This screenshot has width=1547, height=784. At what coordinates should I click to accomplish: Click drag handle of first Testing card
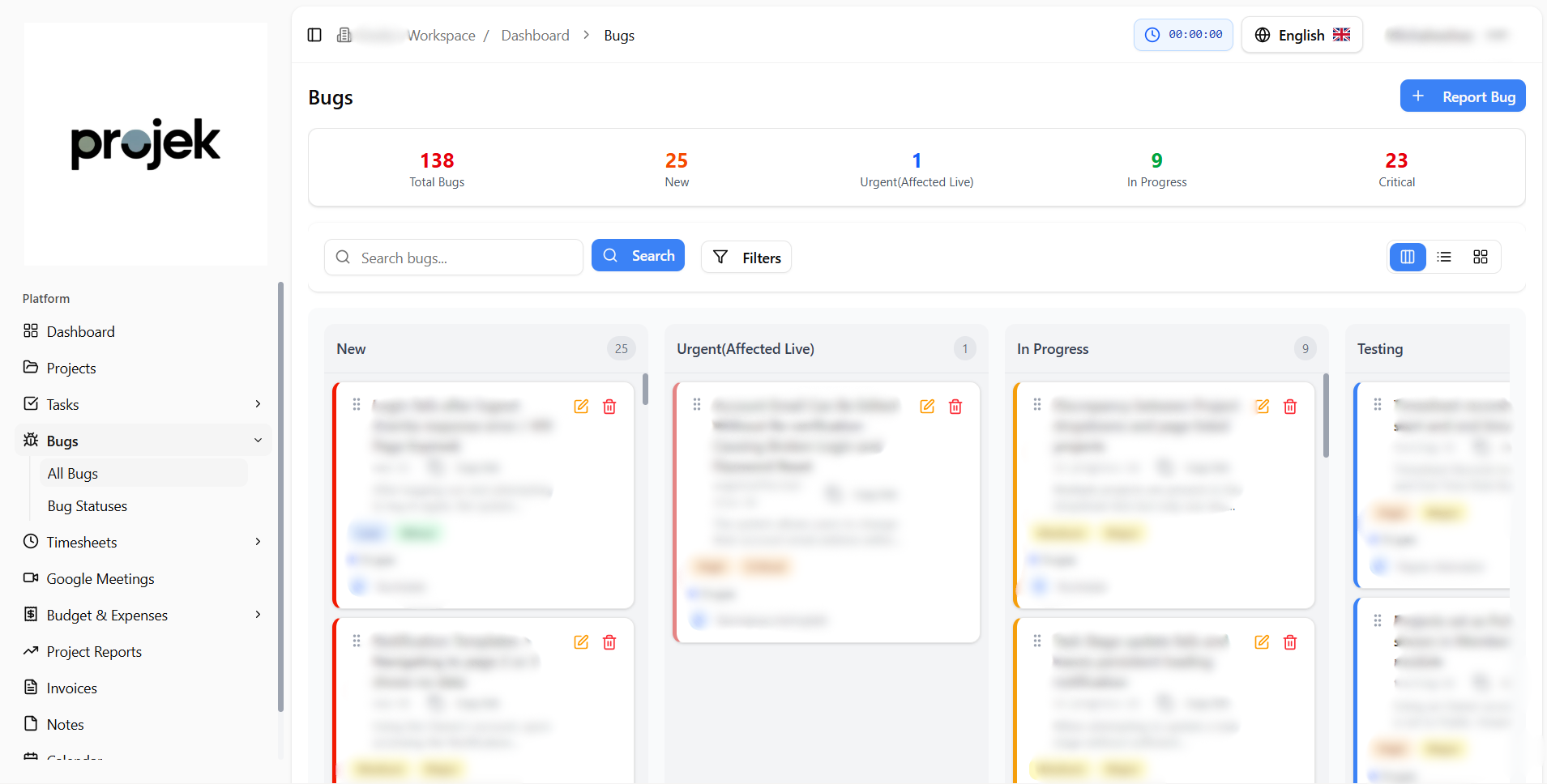1378,404
